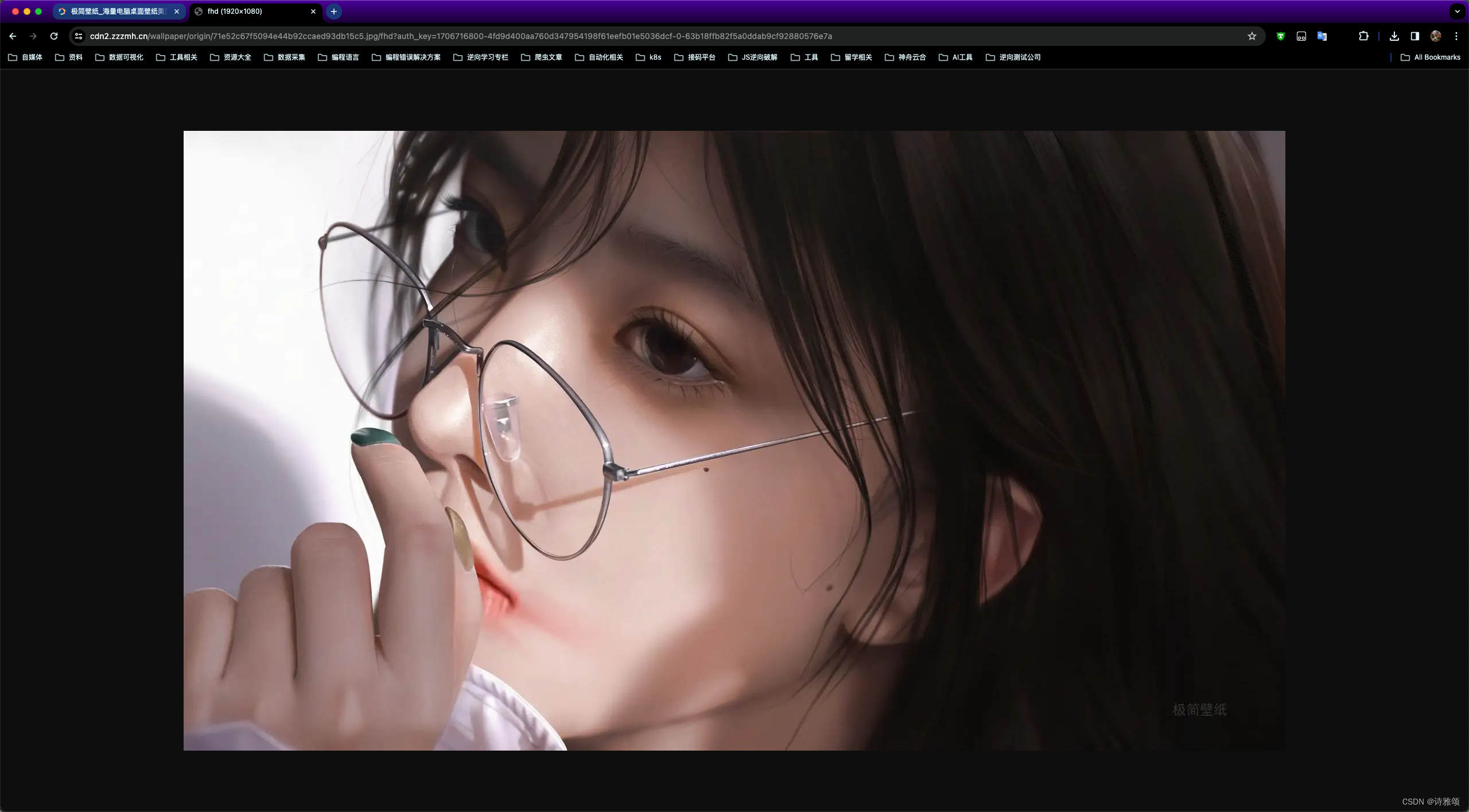
Task: Close the fhd (1920×1080) tab
Action: (x=313, y=11)
